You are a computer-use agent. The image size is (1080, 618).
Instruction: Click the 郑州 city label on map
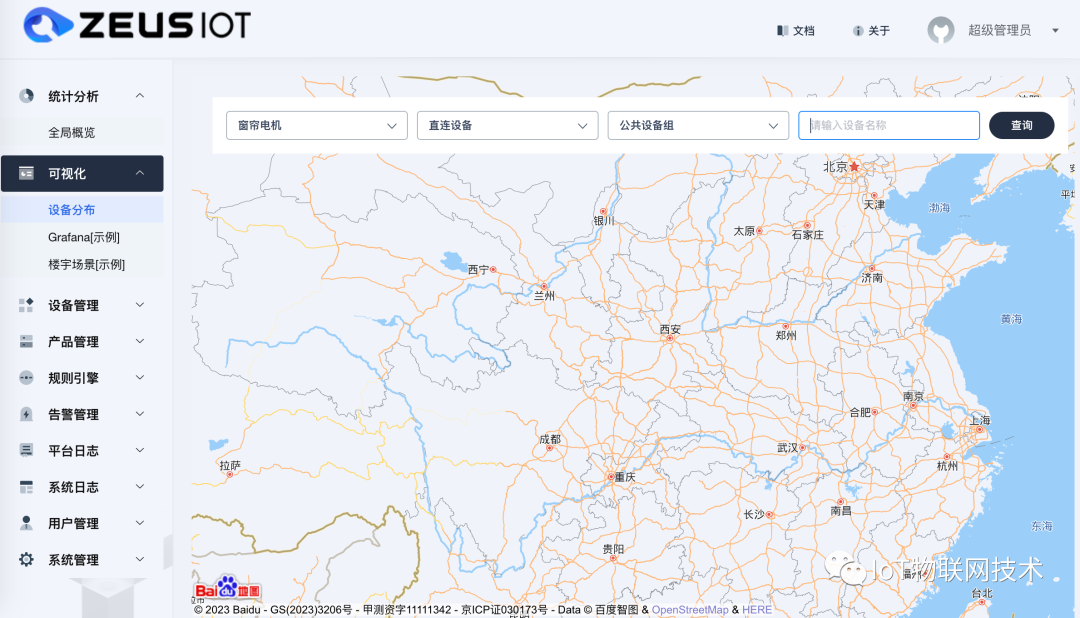786,336
